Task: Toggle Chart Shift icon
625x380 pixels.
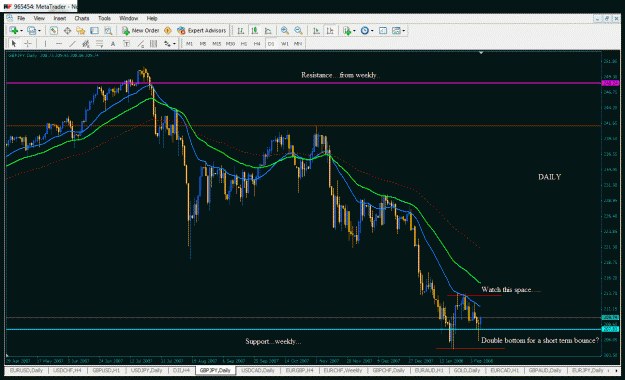Action: click(x=330, y=31)
